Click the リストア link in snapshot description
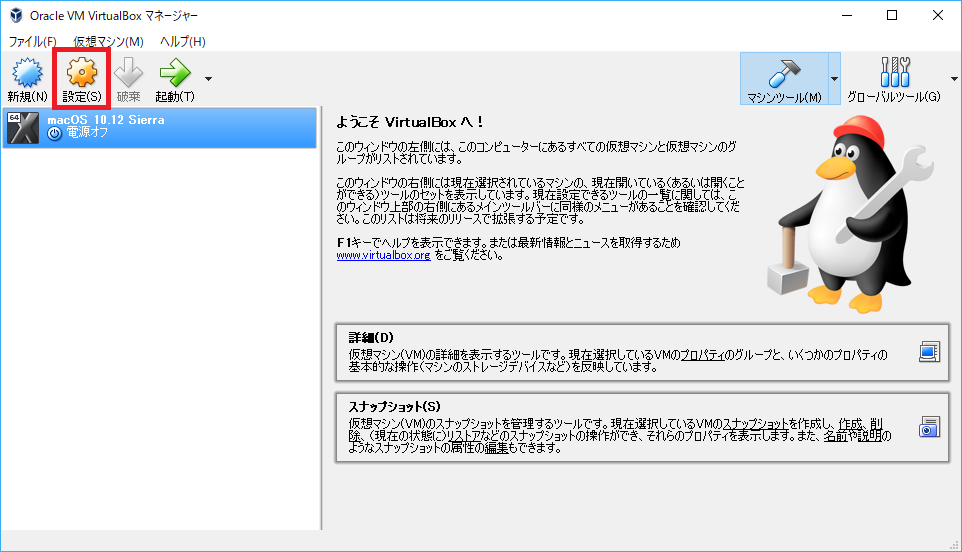This screenshot has width=962, height=552. tap(466, 435)
